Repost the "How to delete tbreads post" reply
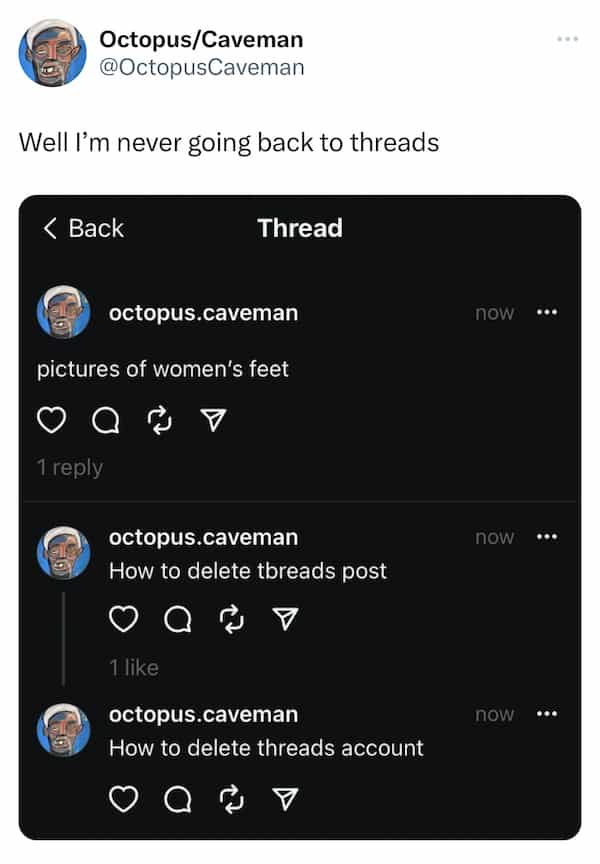The image size is (600, 864). tap(231, 621)
